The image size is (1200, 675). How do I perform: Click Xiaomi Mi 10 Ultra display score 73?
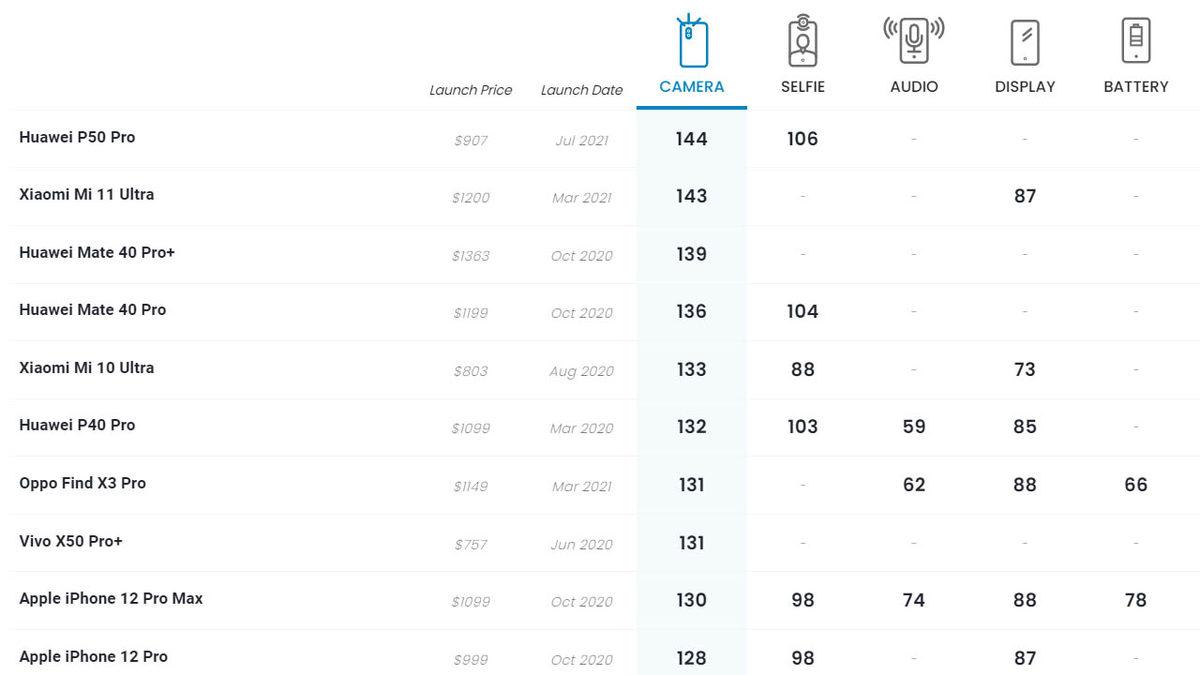click(1025, 369)
